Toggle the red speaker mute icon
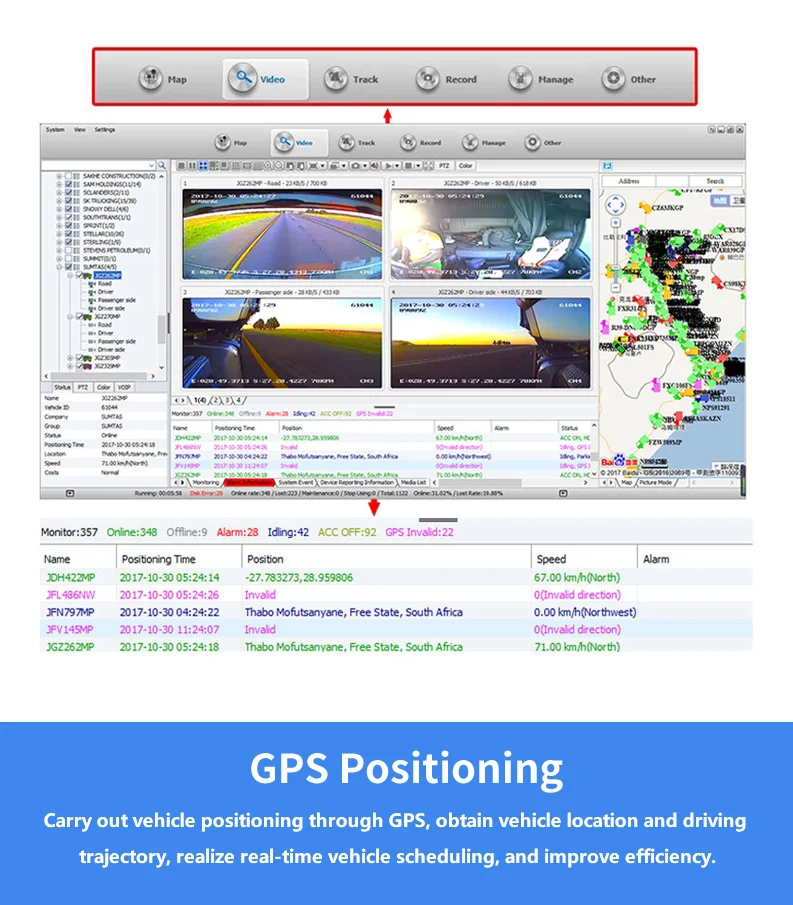Image resolution: width=793 pixels, height=905 pixels. 375,166
